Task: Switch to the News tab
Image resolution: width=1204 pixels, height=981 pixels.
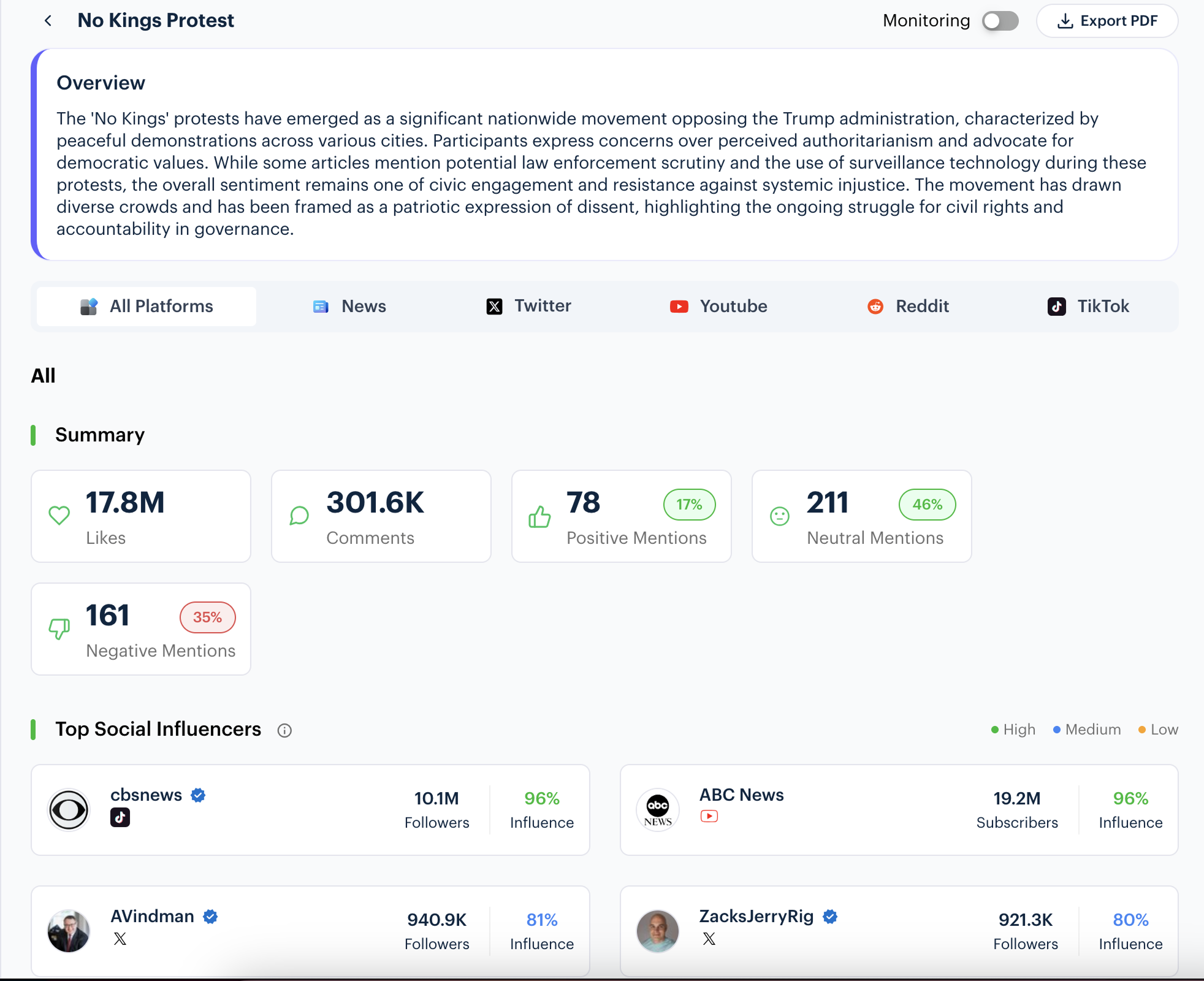Action: tap(349, 306)
